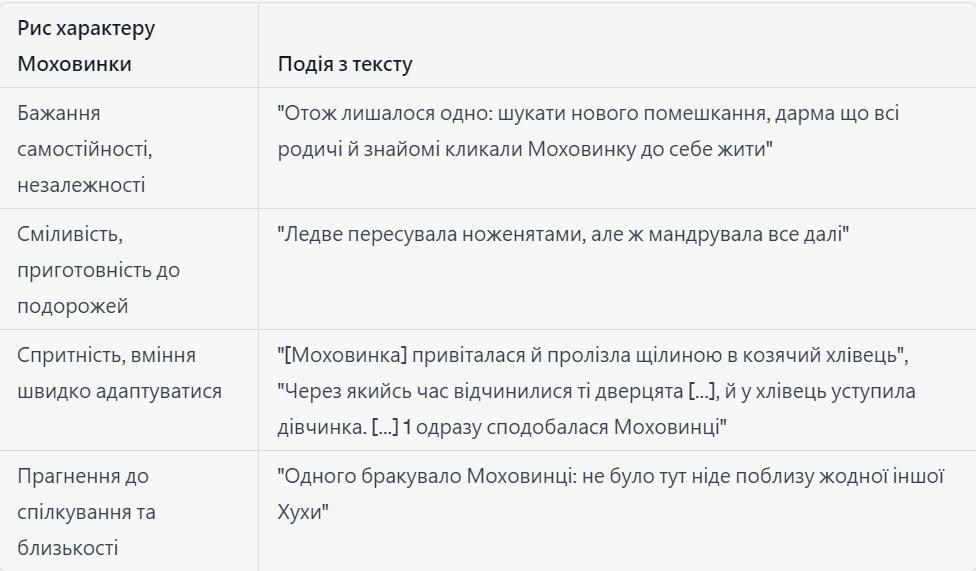The height and width of the screenshot is (571, 976).
Task: Select the 'Прагнення до спілкування та близькості' cell
Action: [87, 511]
